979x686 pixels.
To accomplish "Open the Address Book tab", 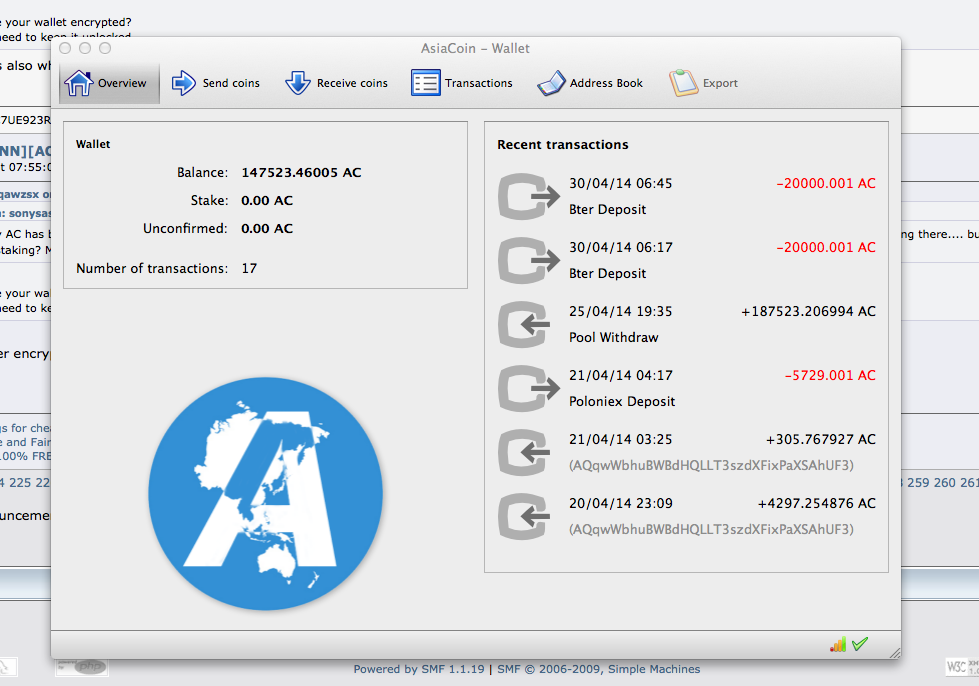I will pos(590,83).
